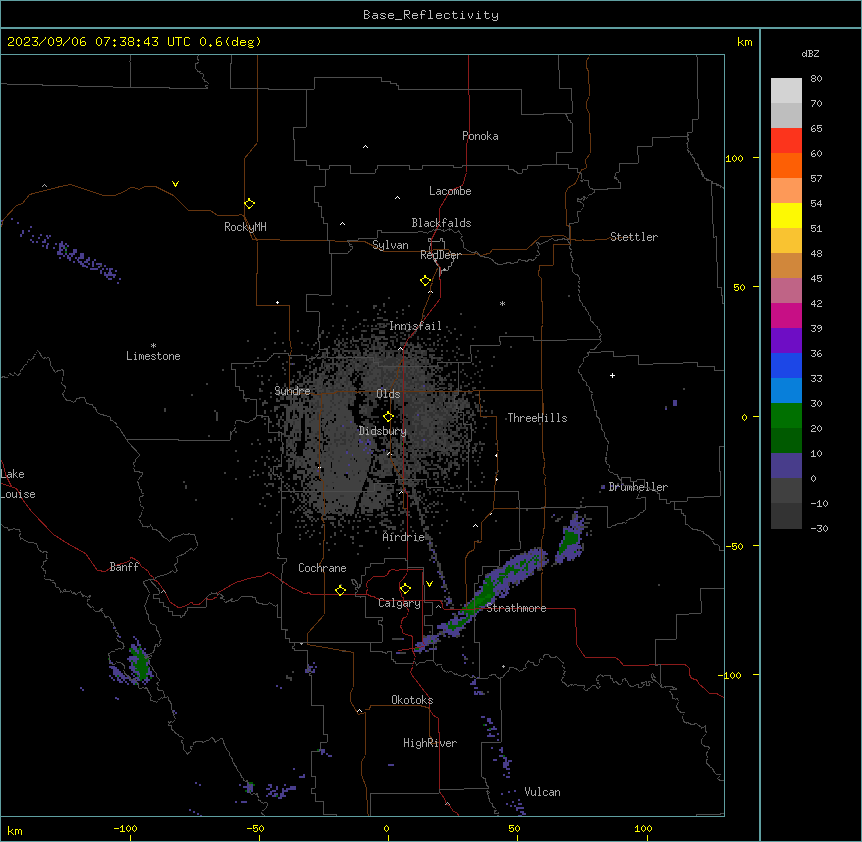Select the Okotoks label
862x842 pixels.
point(412,700)
